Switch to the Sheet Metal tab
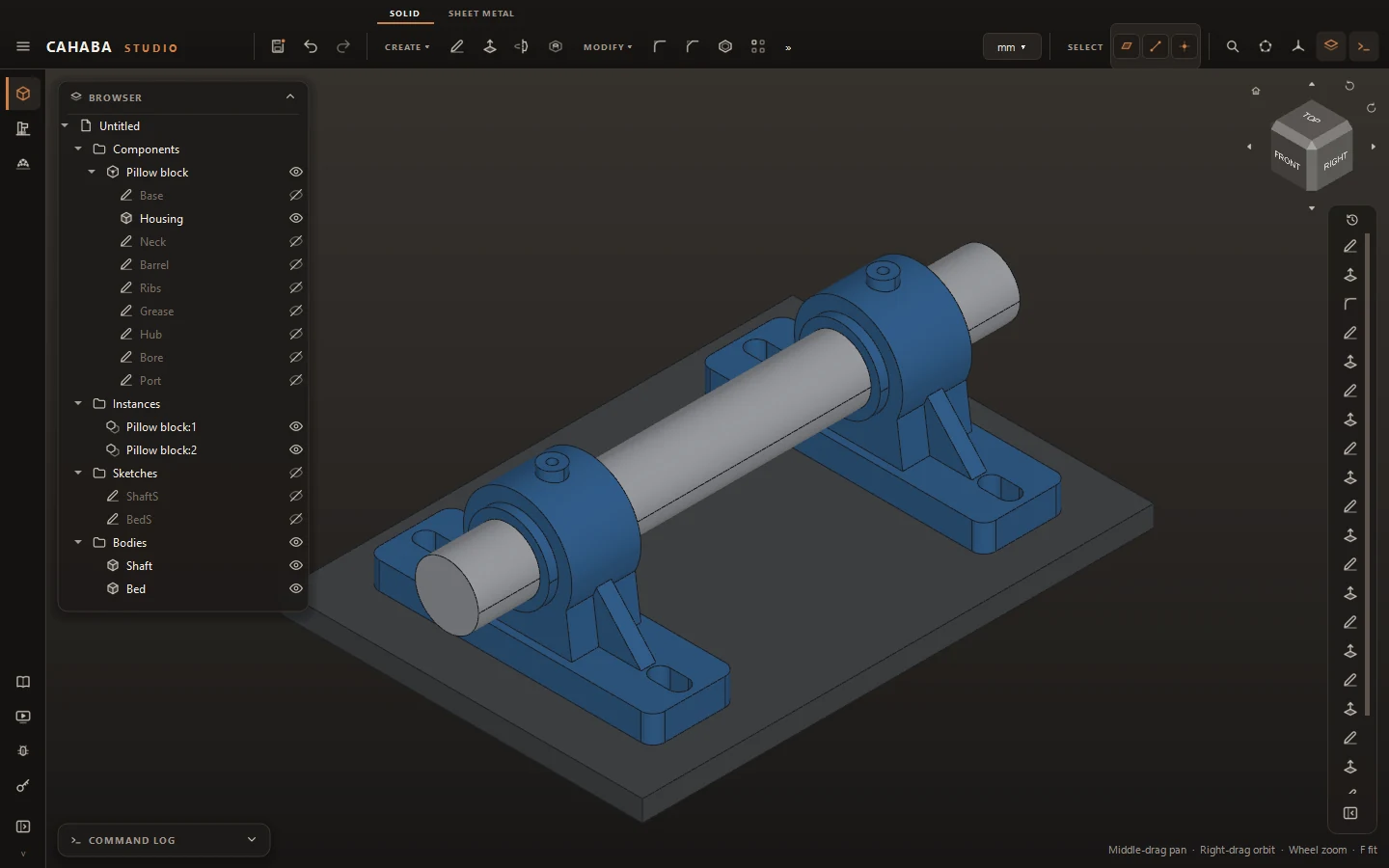Screen dimensions: 1389x868 (481, 14)
